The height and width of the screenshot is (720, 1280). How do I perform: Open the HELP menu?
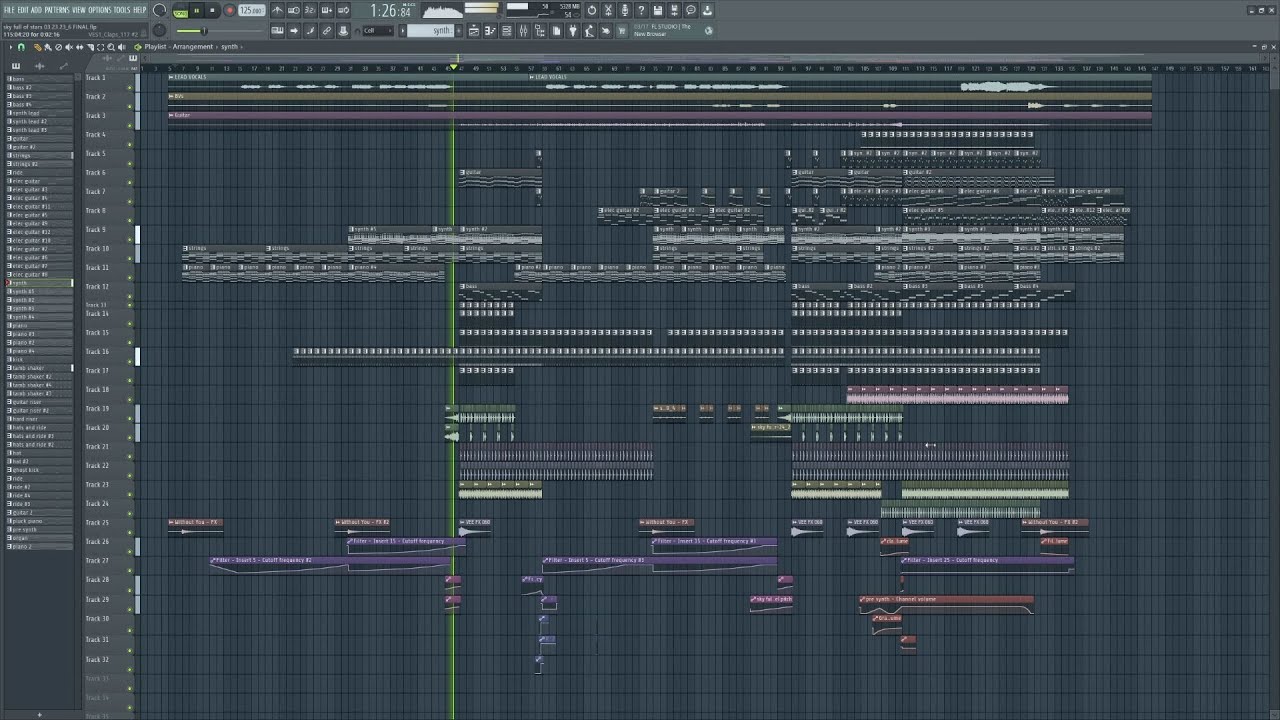tap(139, 10)
